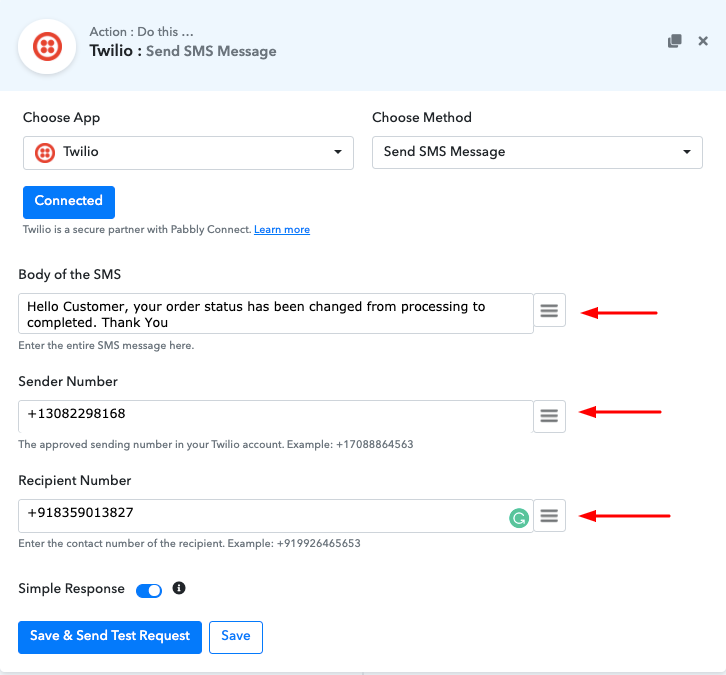Viewport: 726px width, 675px height.
Task: Open the Choose App dropdown showing Twilio
Action: click(188, 152)
